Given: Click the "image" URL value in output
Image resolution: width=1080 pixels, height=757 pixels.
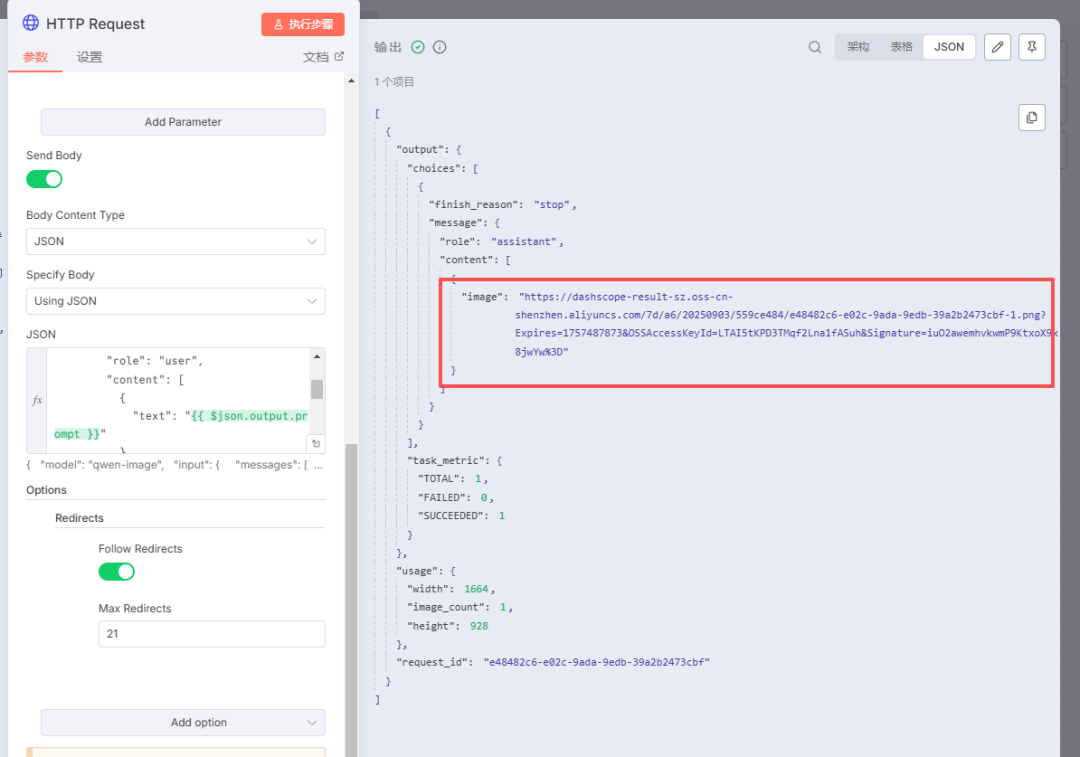Looking at the screenshot, I should click(x=785, y=324).
